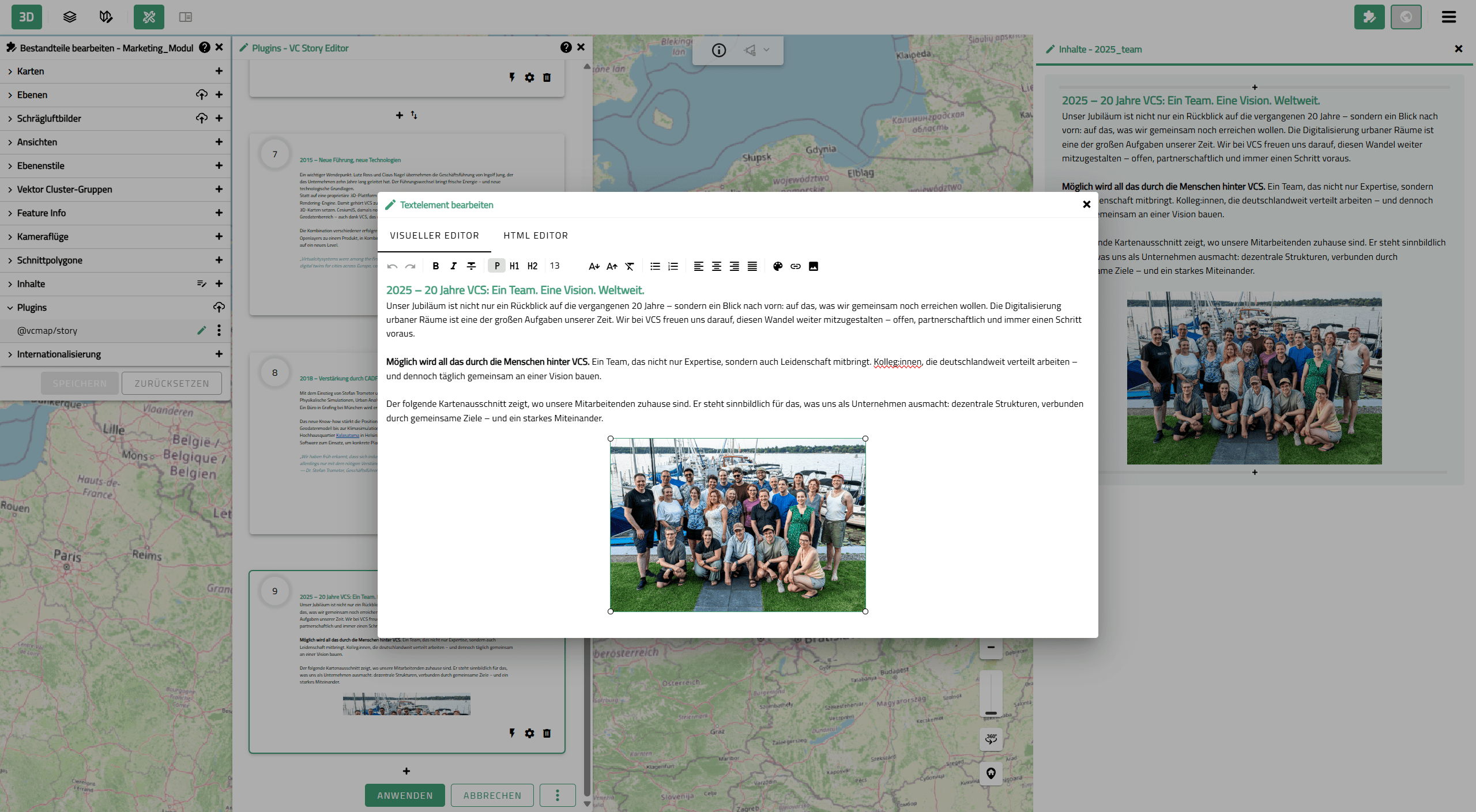Open the layers panel icon

pos(70,17)
